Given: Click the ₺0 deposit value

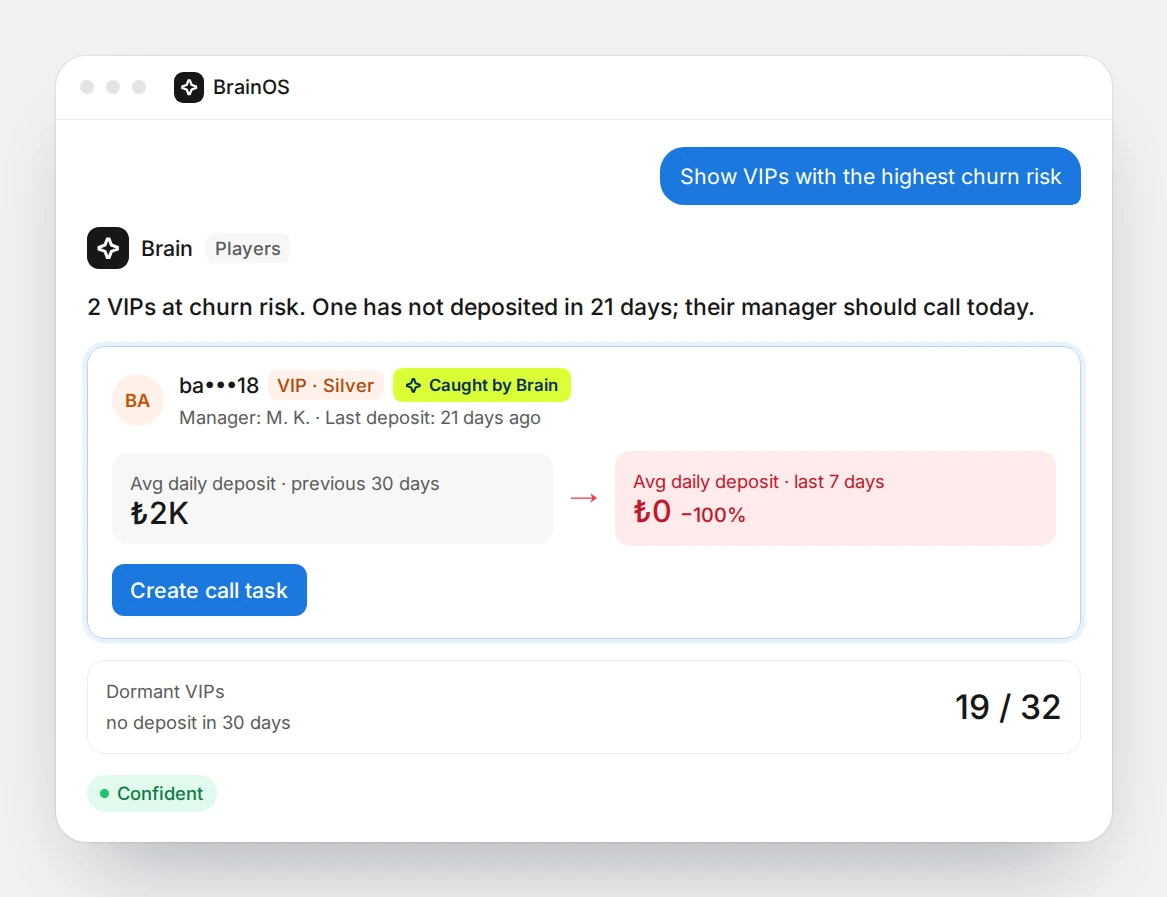Looking at the screenshot, I should click(x=652, y=512).
